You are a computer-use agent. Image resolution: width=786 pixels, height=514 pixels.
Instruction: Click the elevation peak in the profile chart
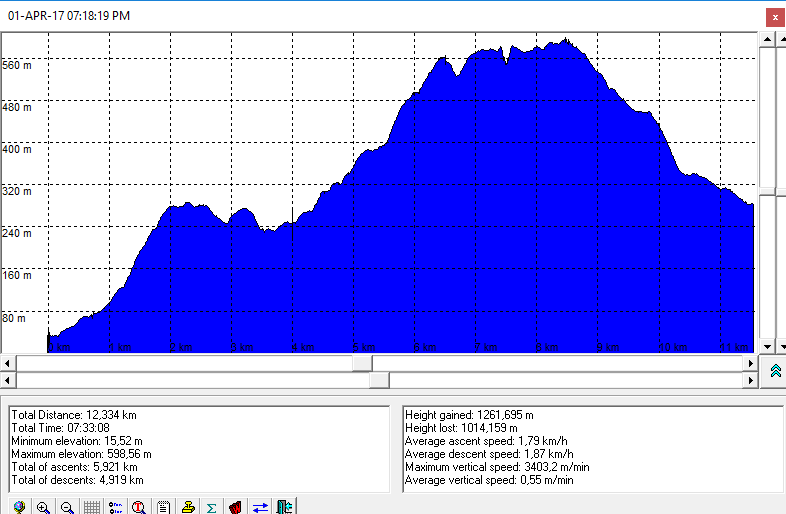(x=567, y=40)
